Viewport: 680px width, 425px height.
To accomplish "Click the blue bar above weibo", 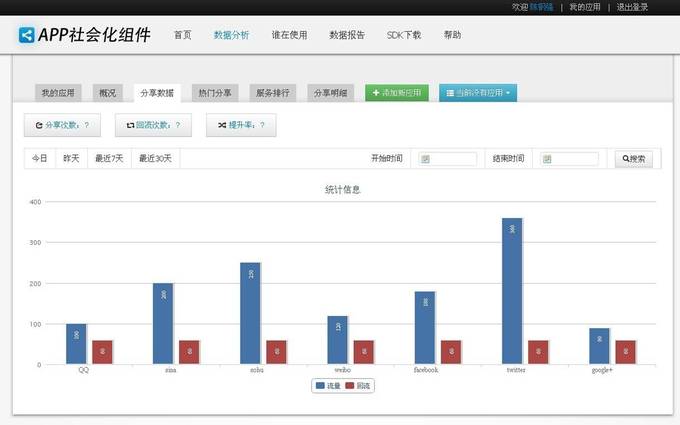I will [337, 340].
